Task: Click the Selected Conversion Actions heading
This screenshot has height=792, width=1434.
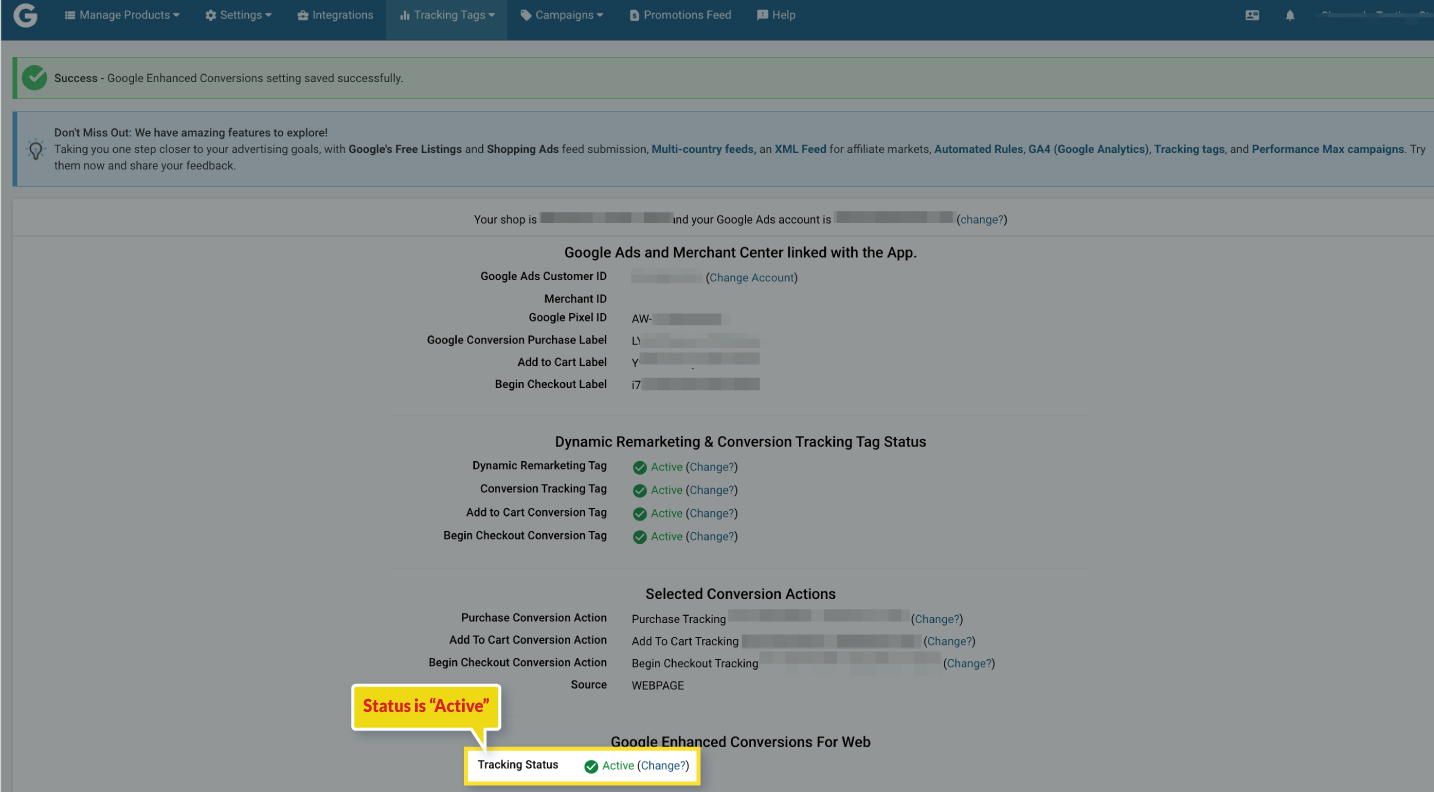Action: click(740, 594)
